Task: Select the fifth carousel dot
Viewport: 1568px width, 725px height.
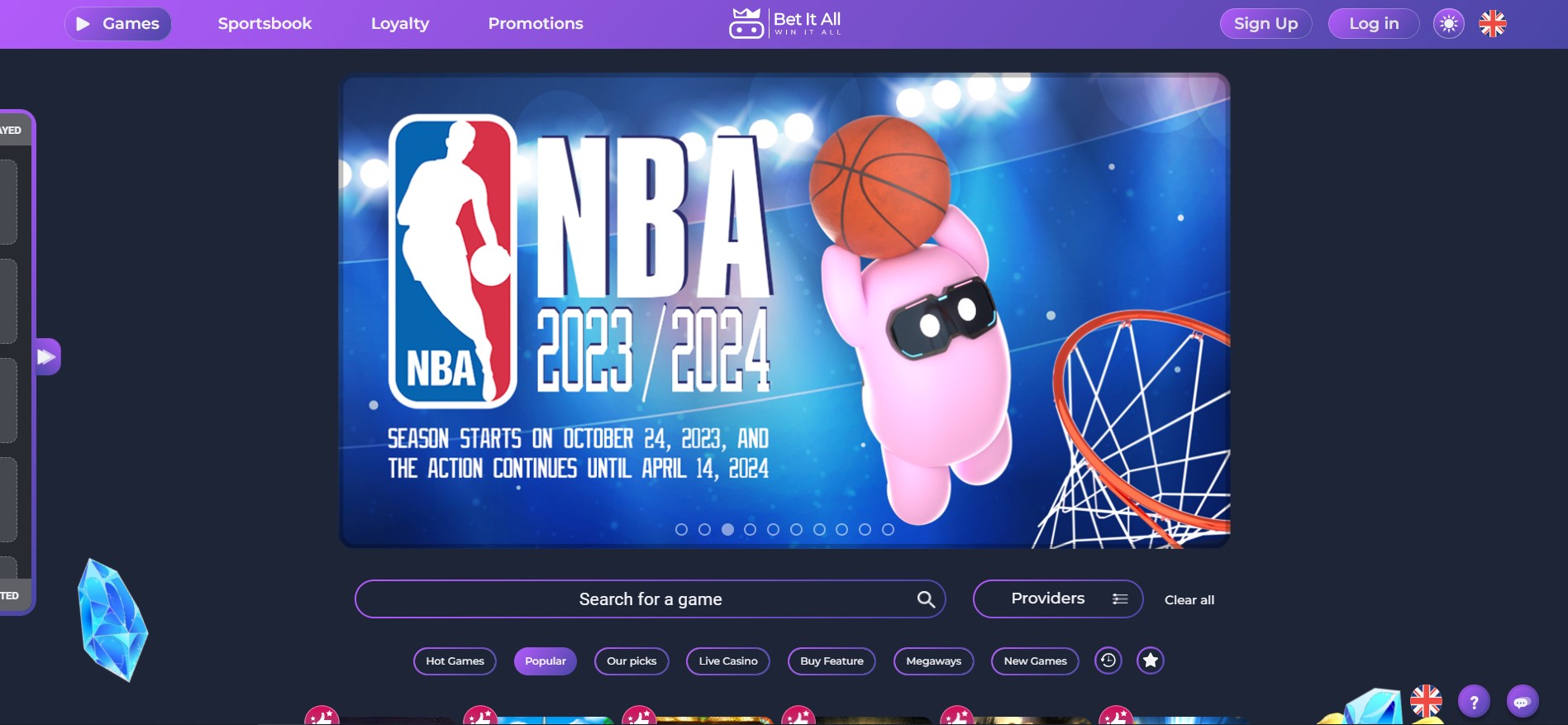Action: pyautogui.click(x=773, y=529)
